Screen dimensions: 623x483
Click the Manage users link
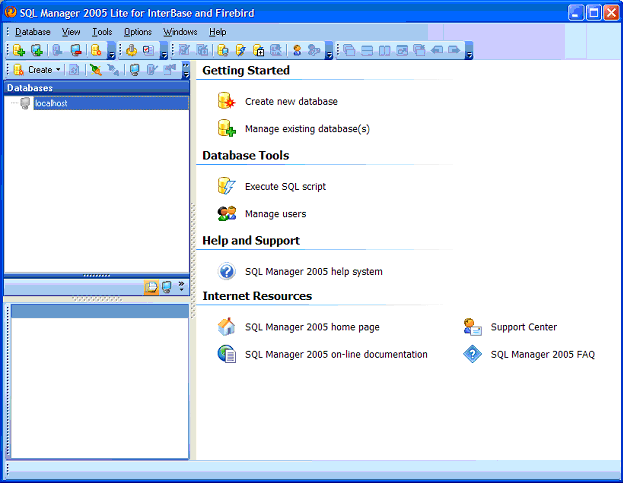pos(275,214)
